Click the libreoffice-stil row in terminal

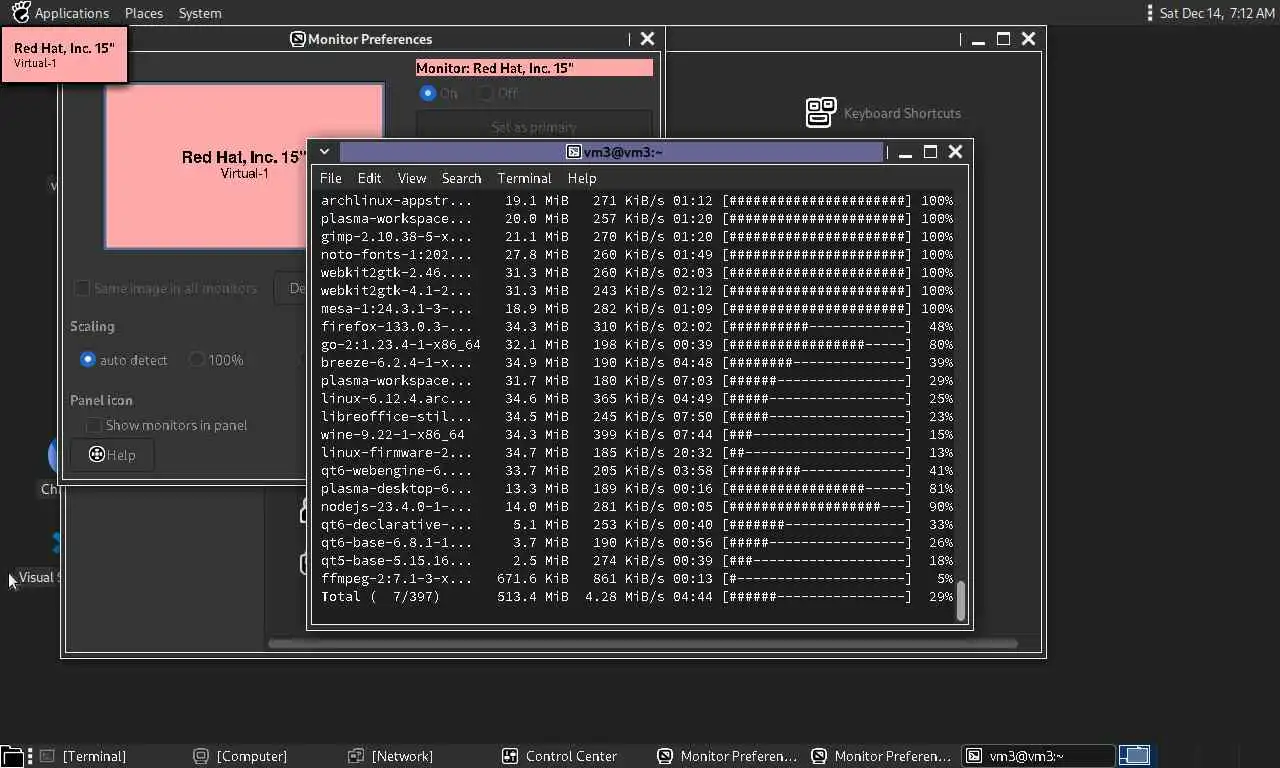[636, 417]
